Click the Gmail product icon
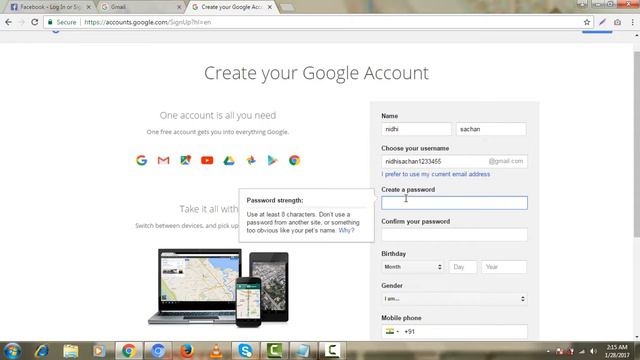This screenshot has width=640, height=360. pyautogui.click(x=164, y=160)
